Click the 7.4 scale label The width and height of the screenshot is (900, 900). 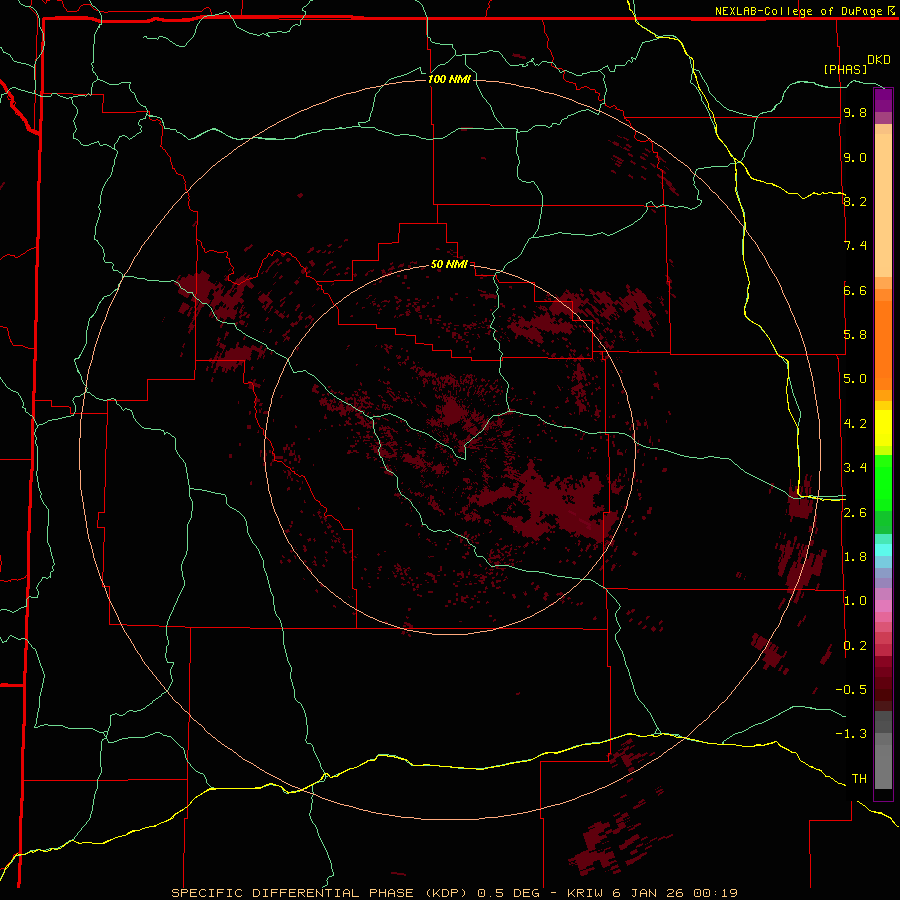855,246
